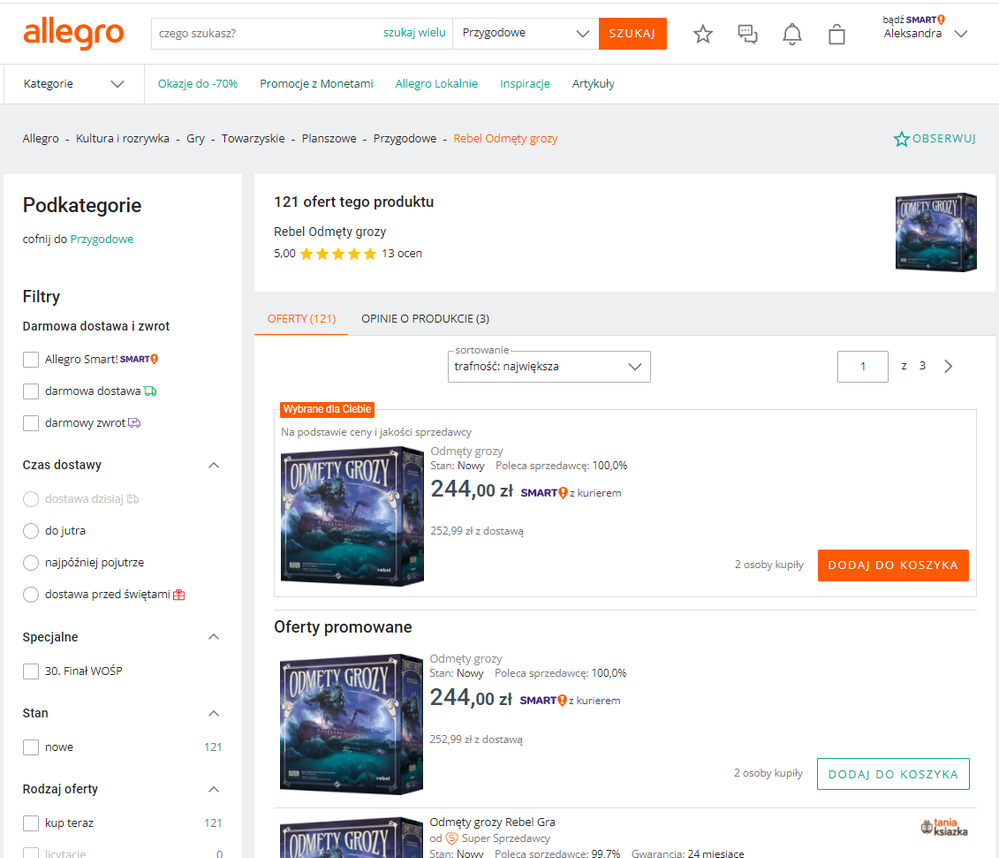
Task: Click the SMART badge beside Allegro Smart! filter
Action: [x=139, y=359]
